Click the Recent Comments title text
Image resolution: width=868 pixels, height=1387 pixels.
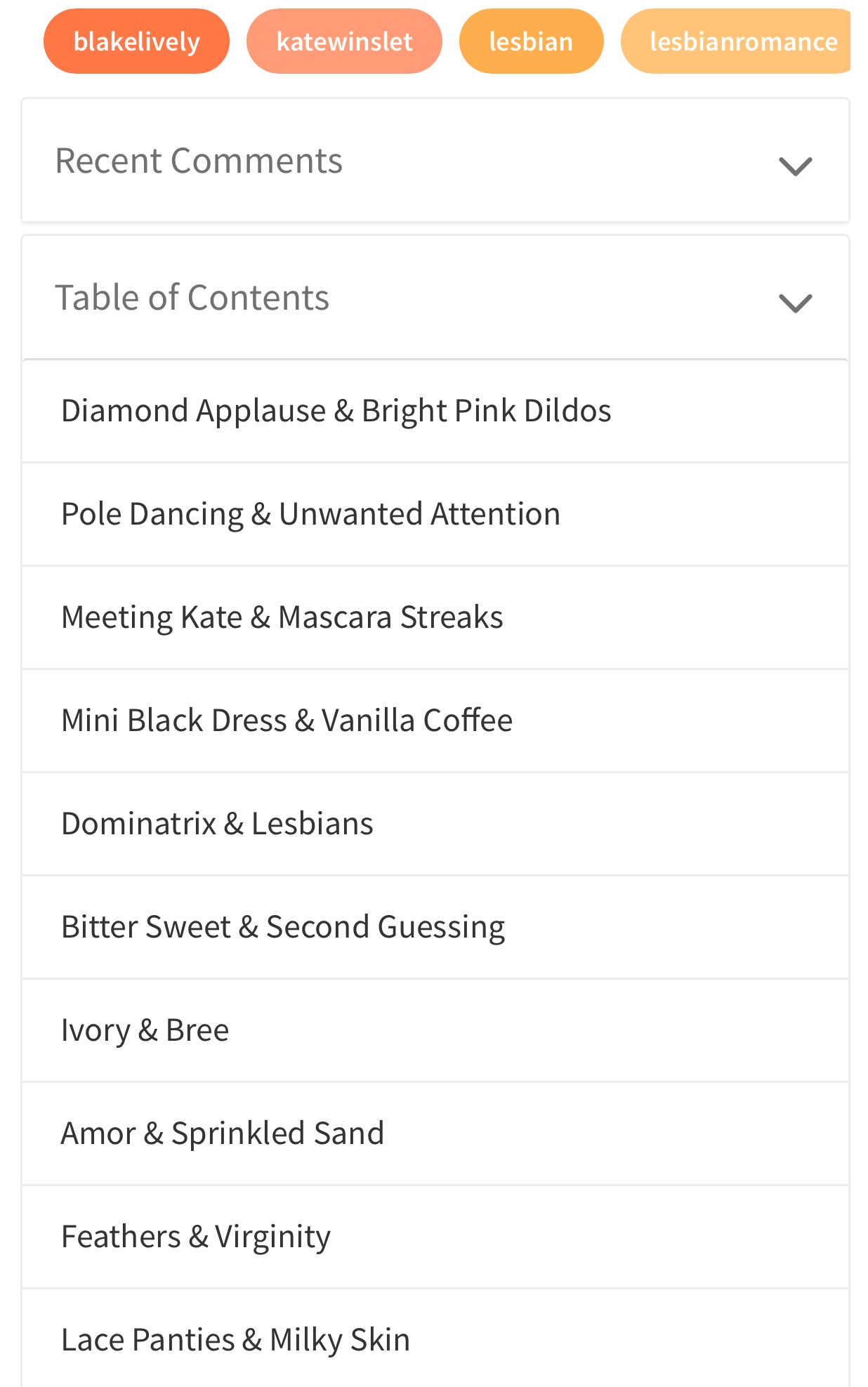tap(199, 161)
